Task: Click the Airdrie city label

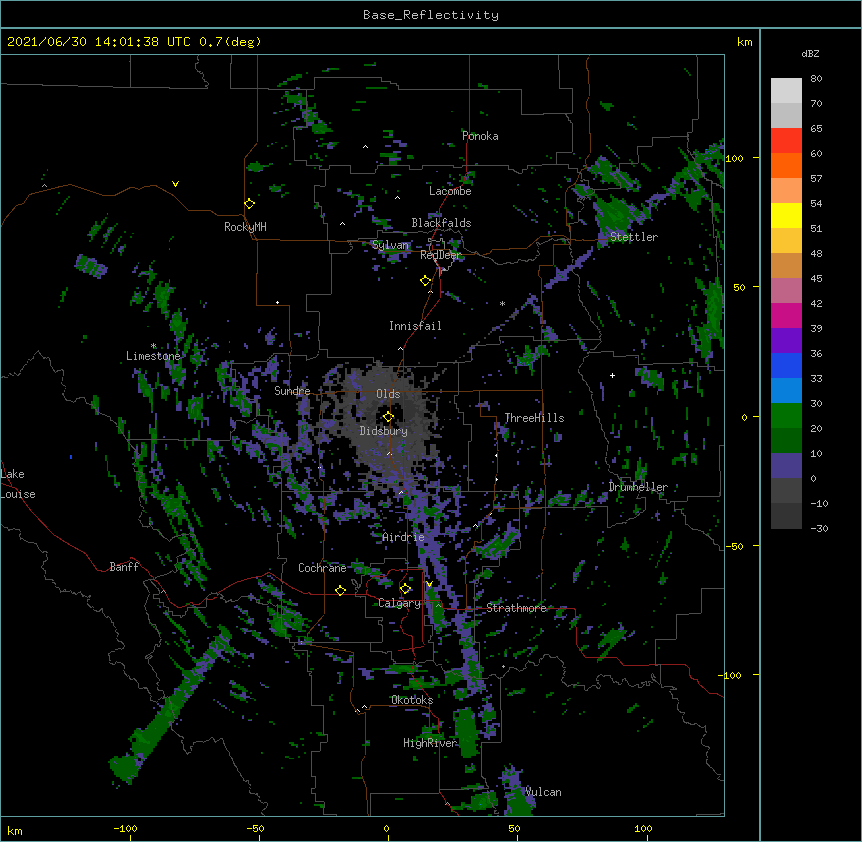Action: pos(404,537)
